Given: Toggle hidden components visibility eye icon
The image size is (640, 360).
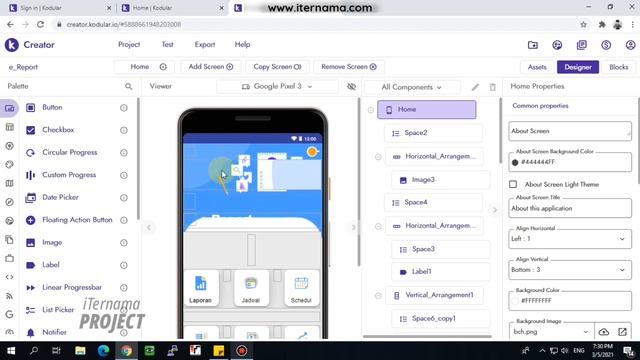Looking at the screenshot, I should tap(351, 87).
